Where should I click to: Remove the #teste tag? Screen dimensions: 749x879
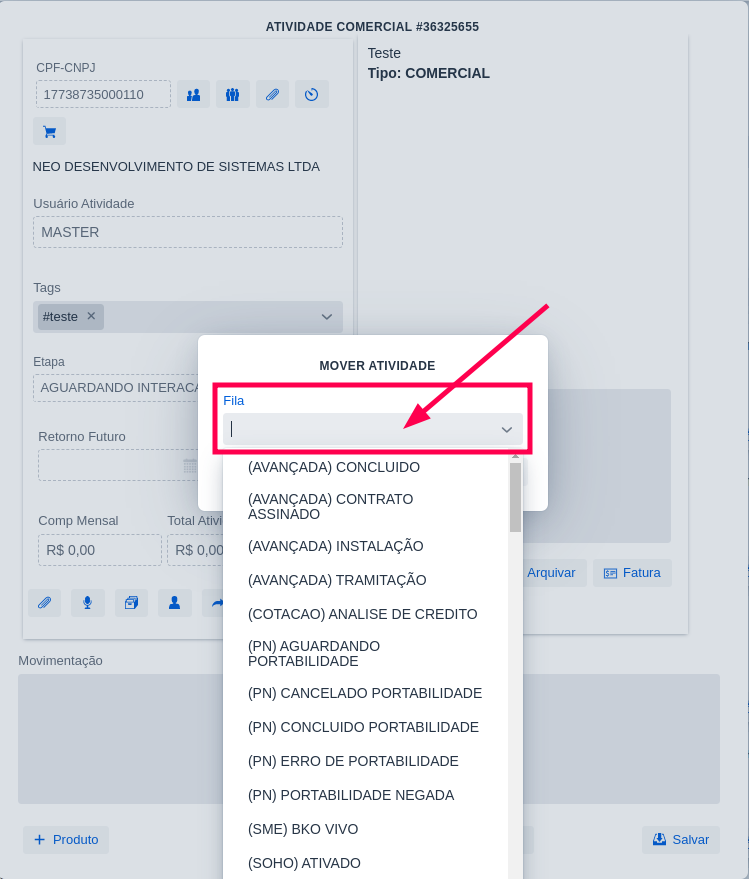click(x=91, y=316)
